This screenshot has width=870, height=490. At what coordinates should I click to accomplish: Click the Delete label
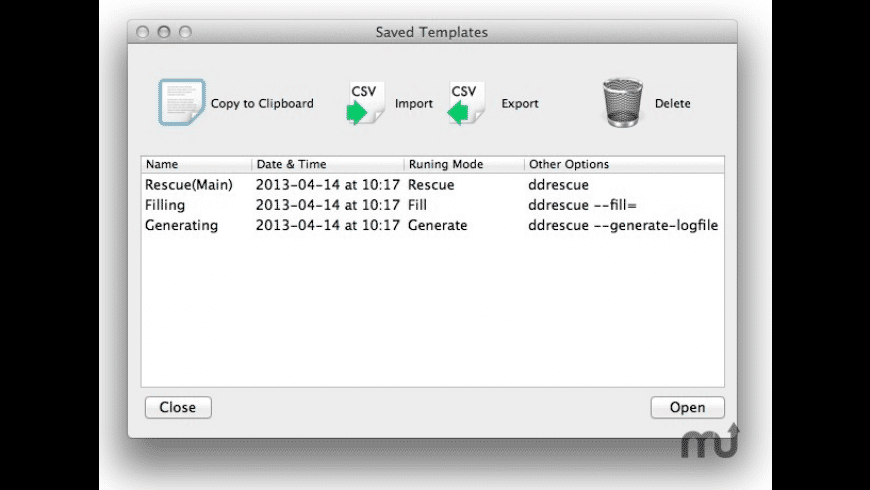672,103
